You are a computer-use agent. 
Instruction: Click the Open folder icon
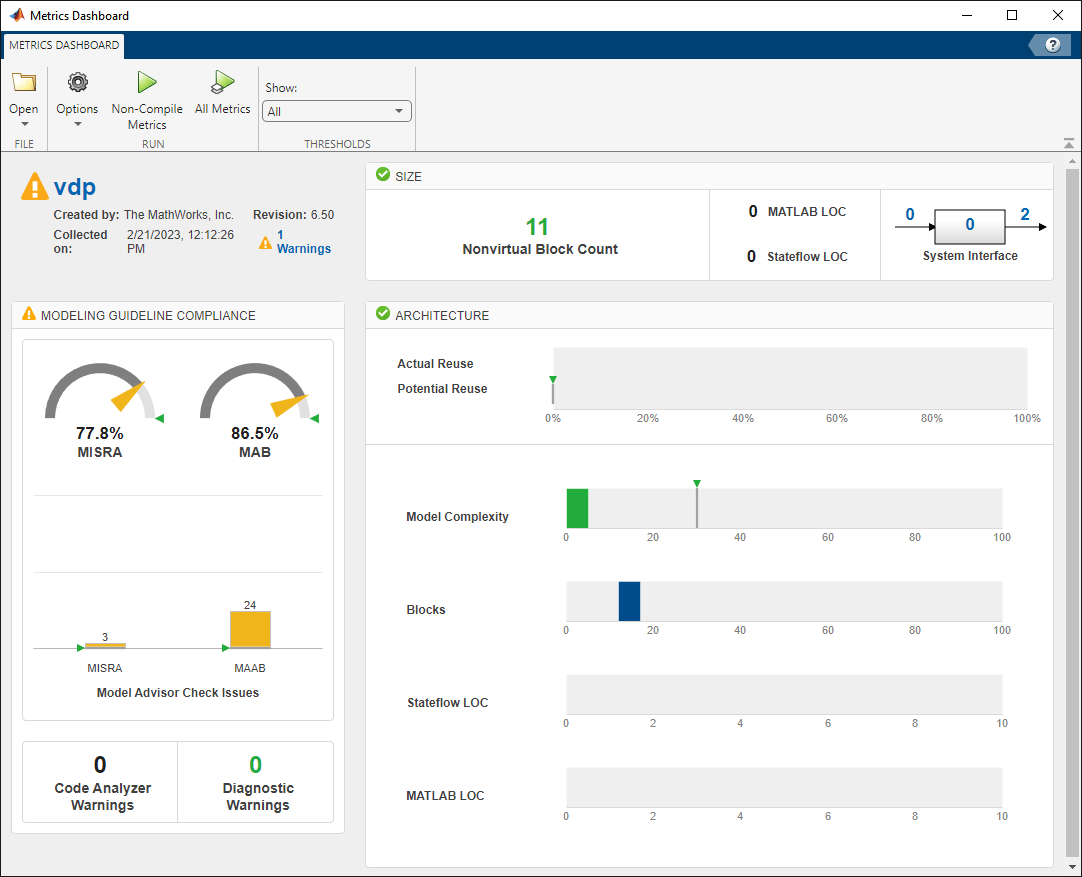click(24, 83)
